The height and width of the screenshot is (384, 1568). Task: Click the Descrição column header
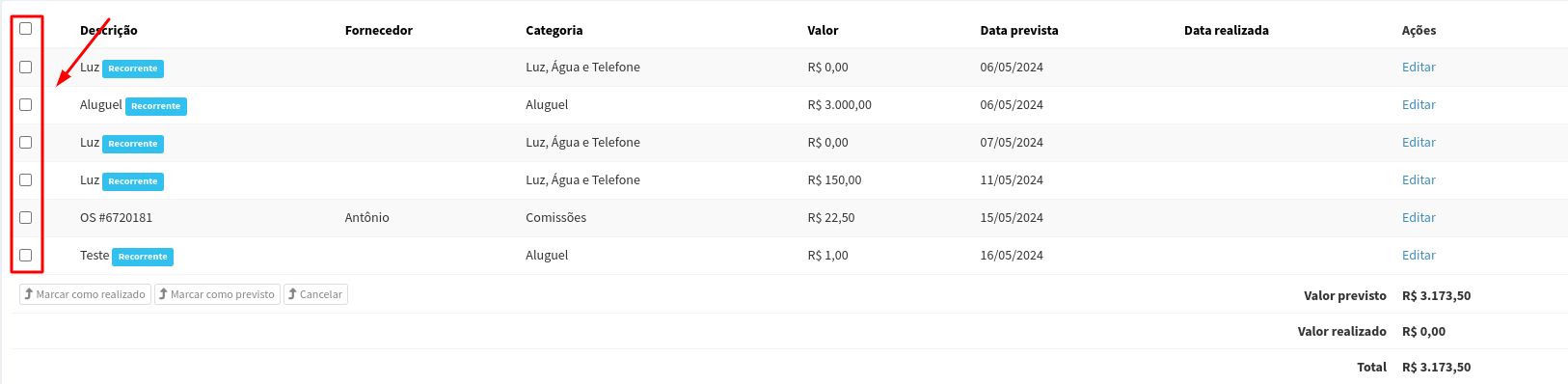(x=109, y=30)
